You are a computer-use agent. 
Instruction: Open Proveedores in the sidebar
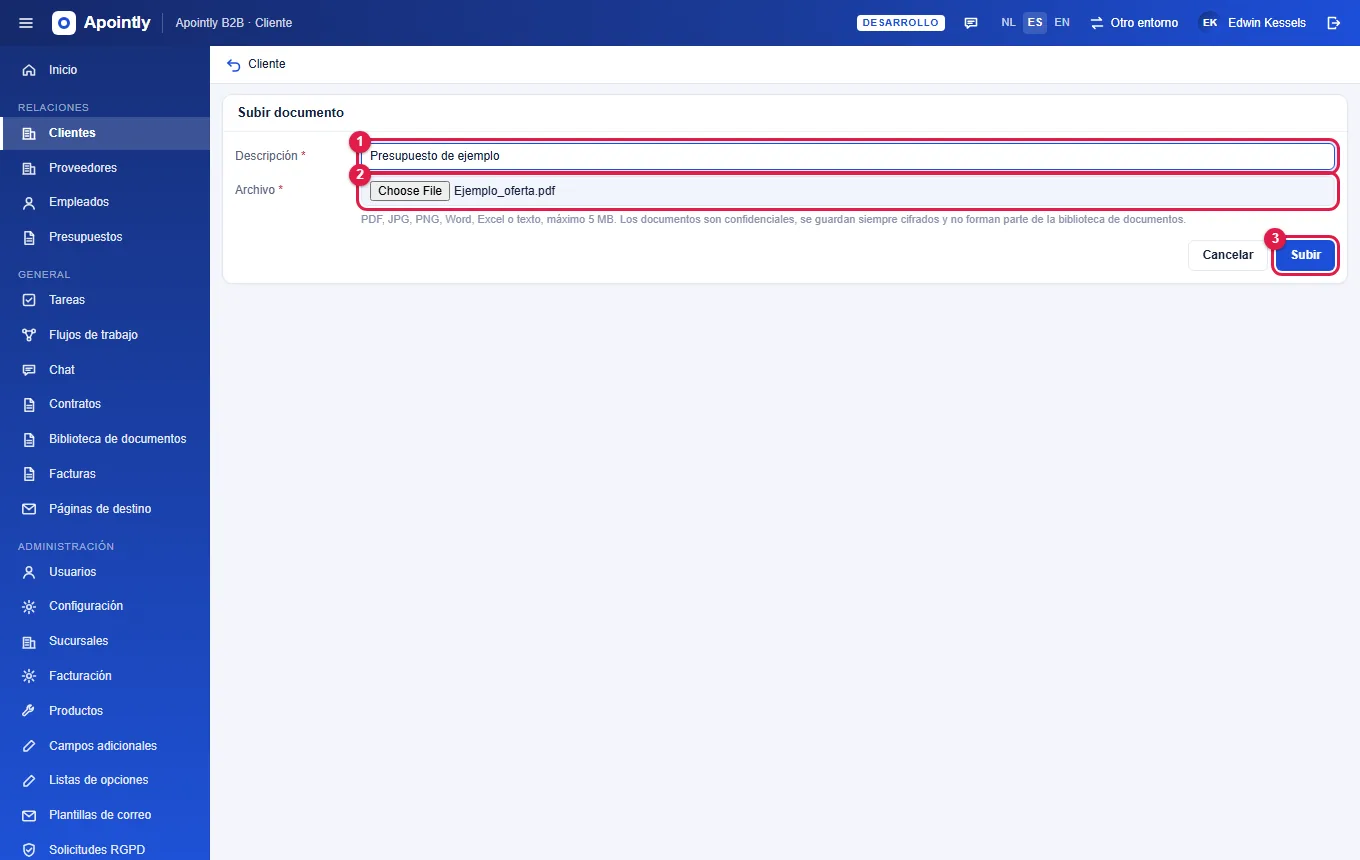pos(105,168)
